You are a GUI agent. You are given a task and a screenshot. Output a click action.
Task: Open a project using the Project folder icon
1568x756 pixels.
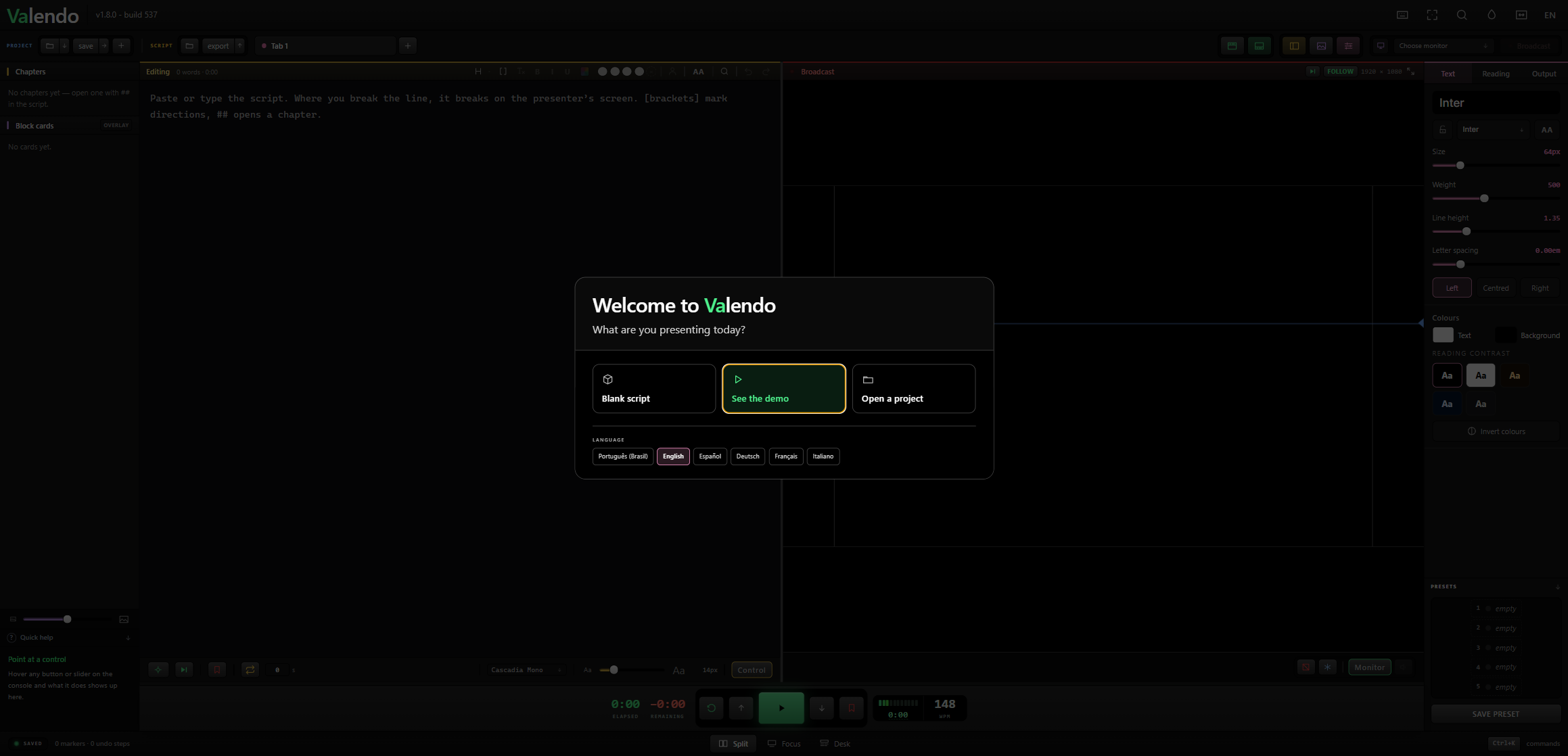click(49, 46)
